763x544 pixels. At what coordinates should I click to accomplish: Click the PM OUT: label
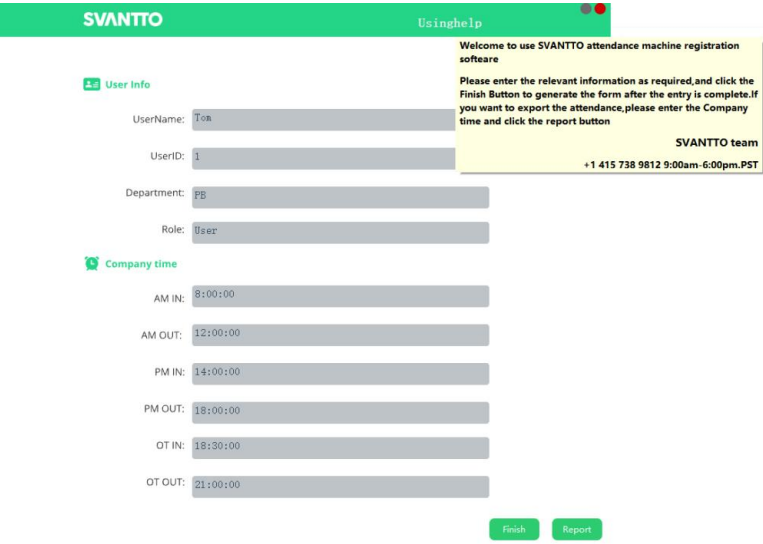[x=164, y=409]
